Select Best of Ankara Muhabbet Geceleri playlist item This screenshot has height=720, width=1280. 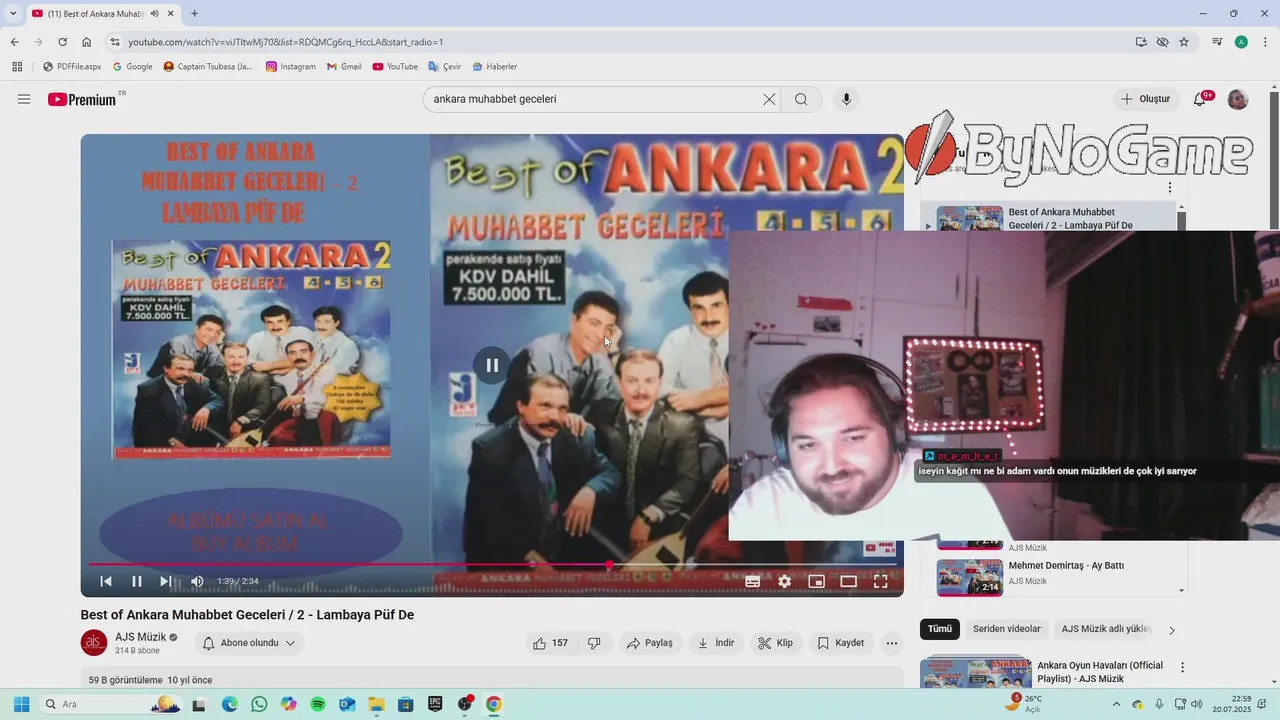(1048, 218)
